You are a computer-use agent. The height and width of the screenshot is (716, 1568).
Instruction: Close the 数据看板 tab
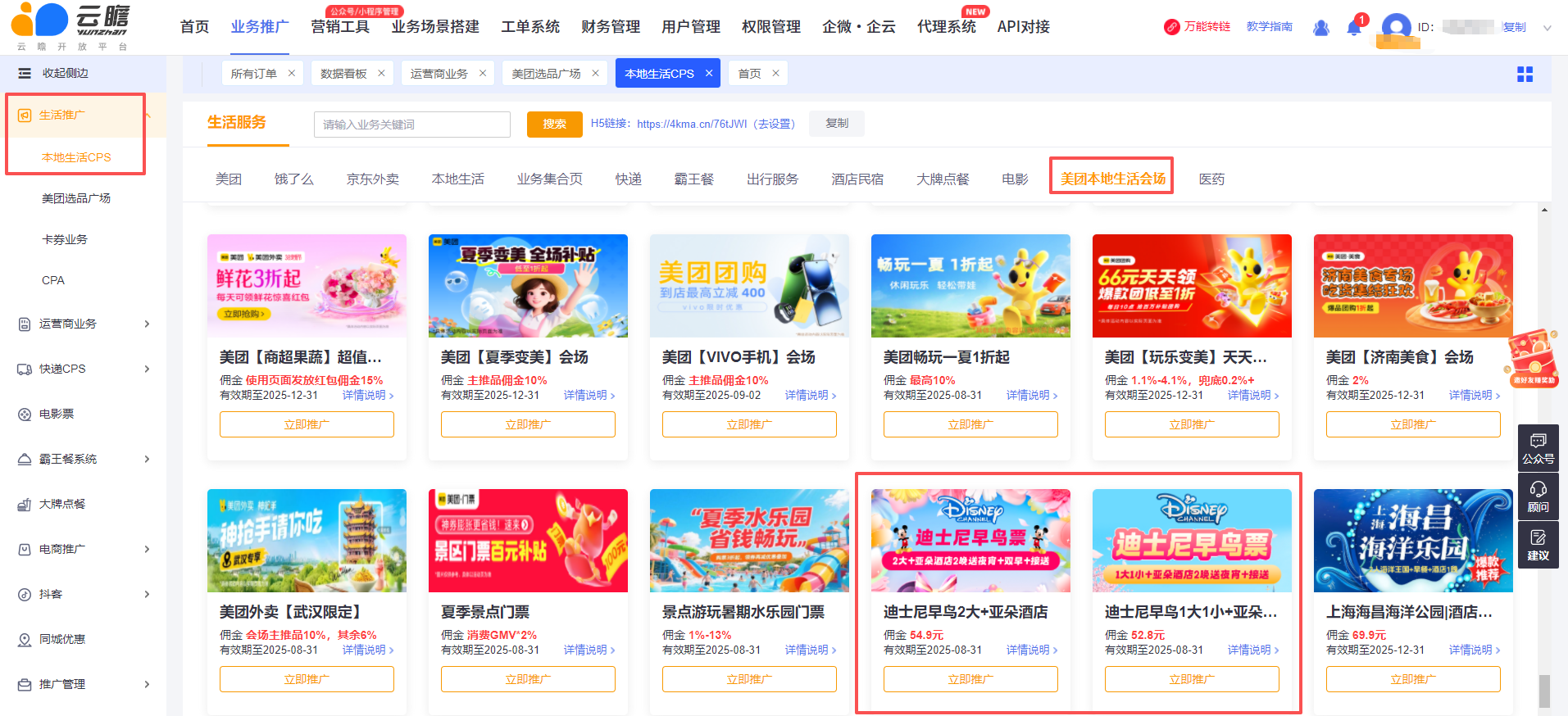click(x=381, y=73)
